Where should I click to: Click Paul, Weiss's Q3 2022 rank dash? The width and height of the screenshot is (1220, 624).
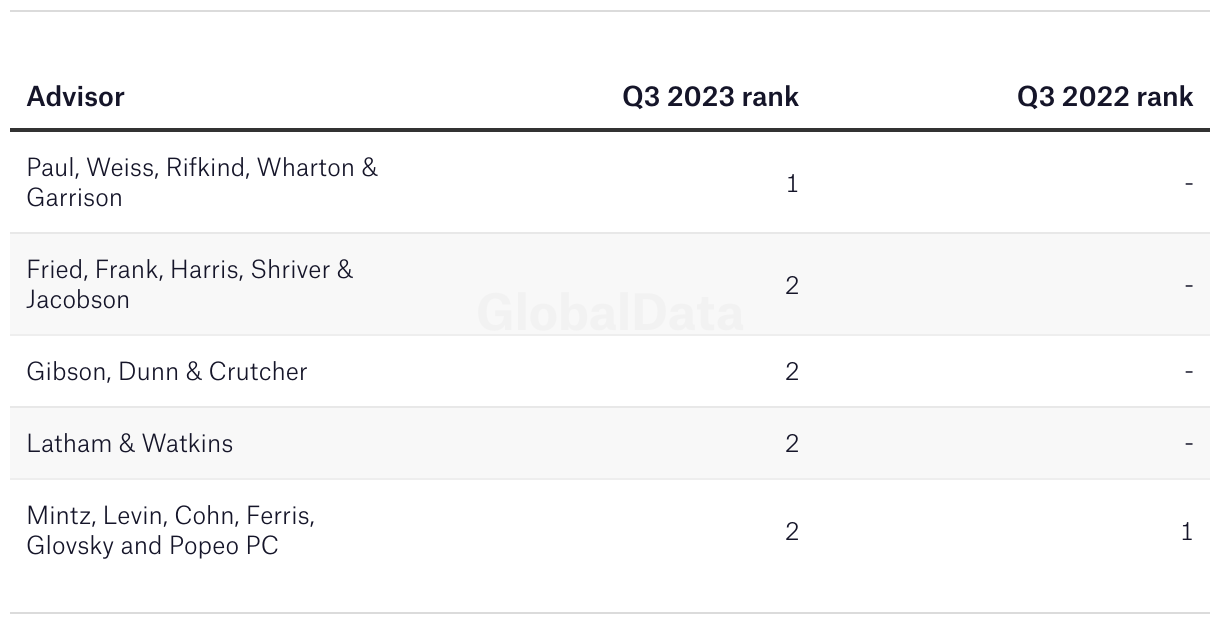point(1188,184)
